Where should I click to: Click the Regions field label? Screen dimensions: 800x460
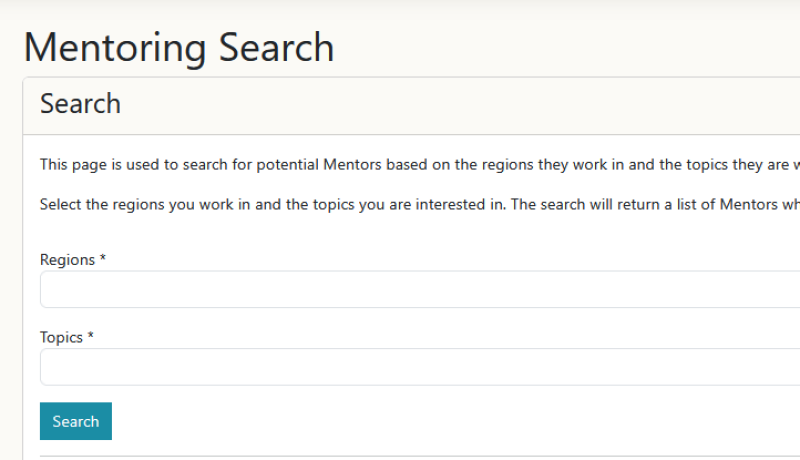pyautogui.click(x=68, y=260)
